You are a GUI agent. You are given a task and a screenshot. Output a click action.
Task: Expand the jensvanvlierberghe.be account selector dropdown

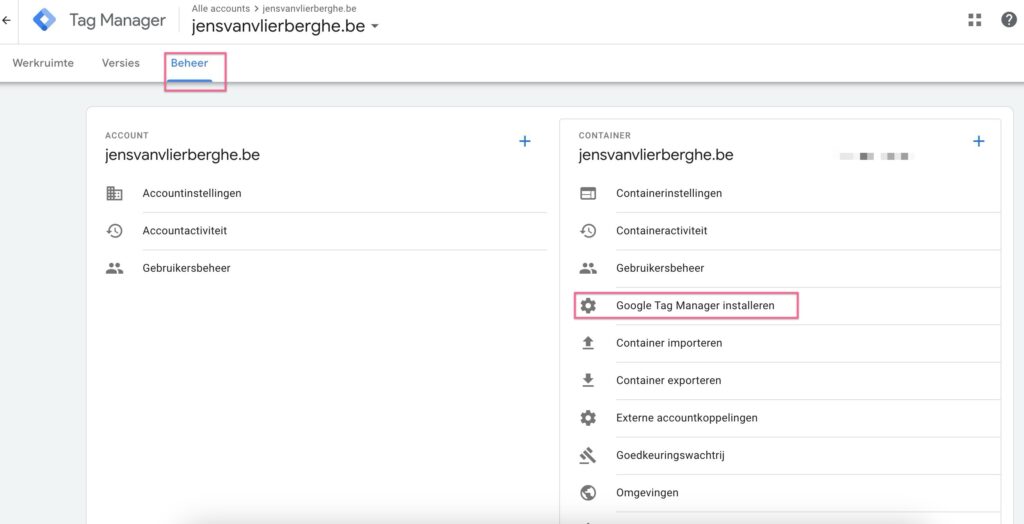[374, 27]
